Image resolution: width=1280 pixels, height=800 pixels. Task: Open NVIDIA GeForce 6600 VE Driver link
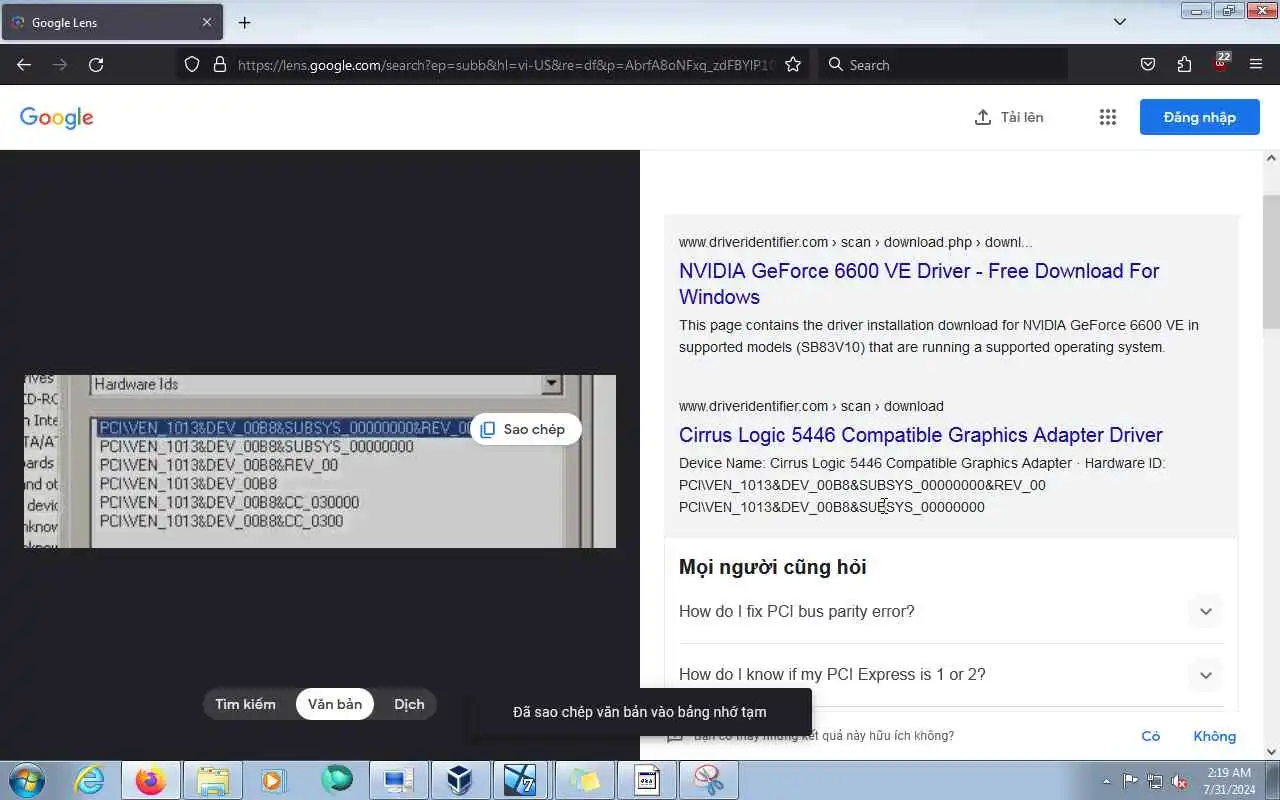pos(919,284)
